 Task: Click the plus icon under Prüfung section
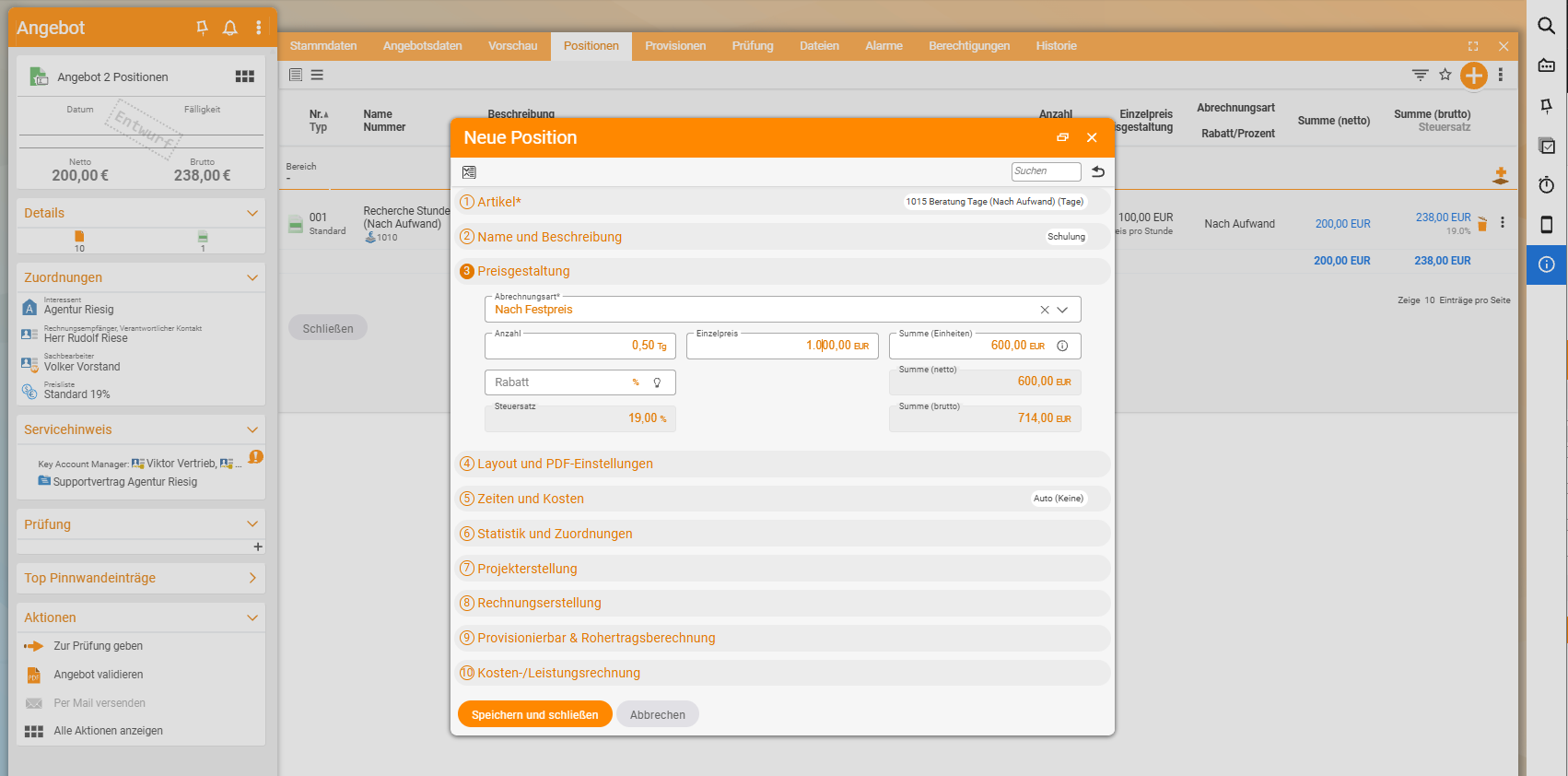[x=258, y=547]
